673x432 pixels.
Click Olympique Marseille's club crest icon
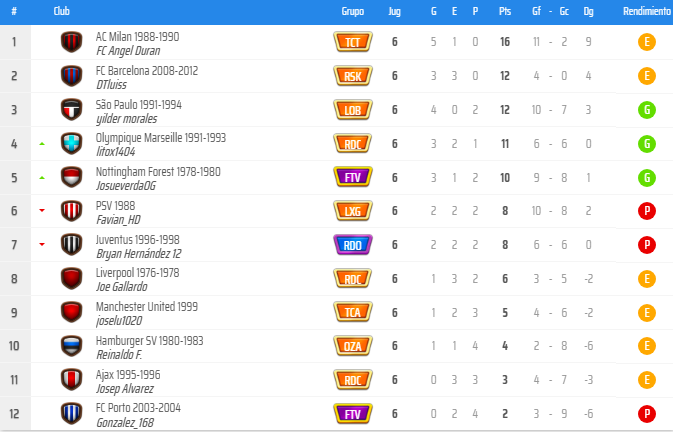[71, 144]
